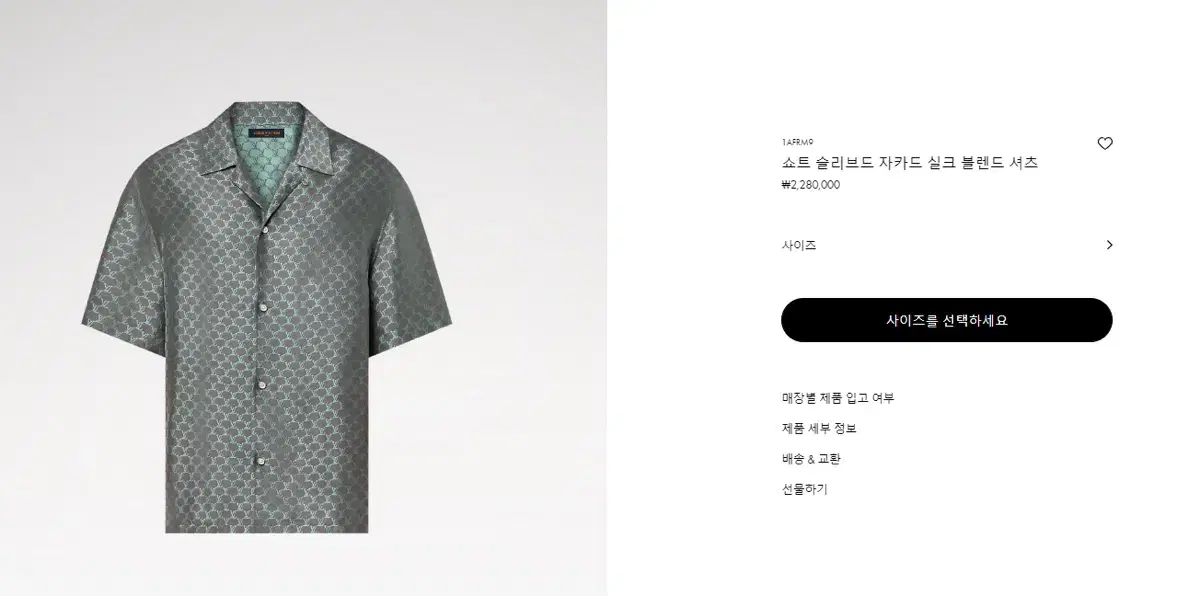
Task: Show 제품 세부 정보 product details
Action: [x=819, y=428]
